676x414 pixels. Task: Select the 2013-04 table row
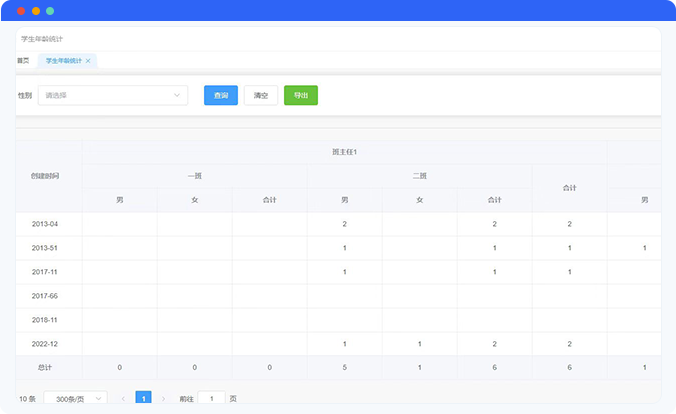tap(45, 224)
